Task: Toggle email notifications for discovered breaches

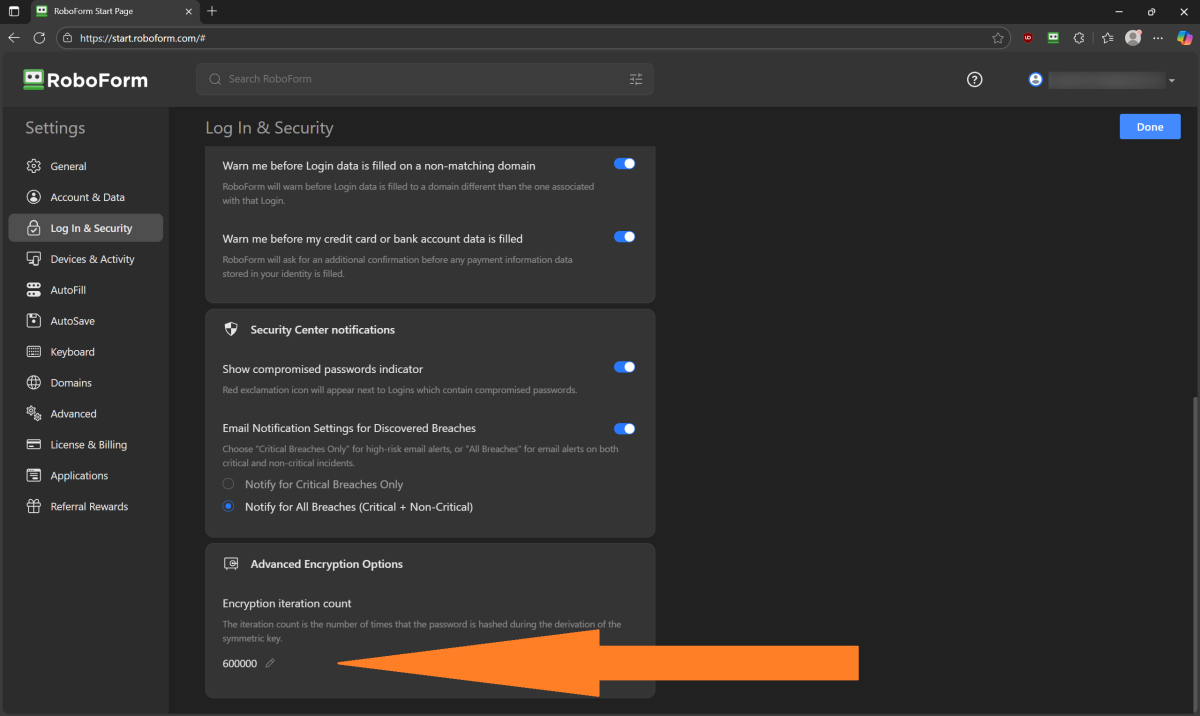Action: click(624, 429)
